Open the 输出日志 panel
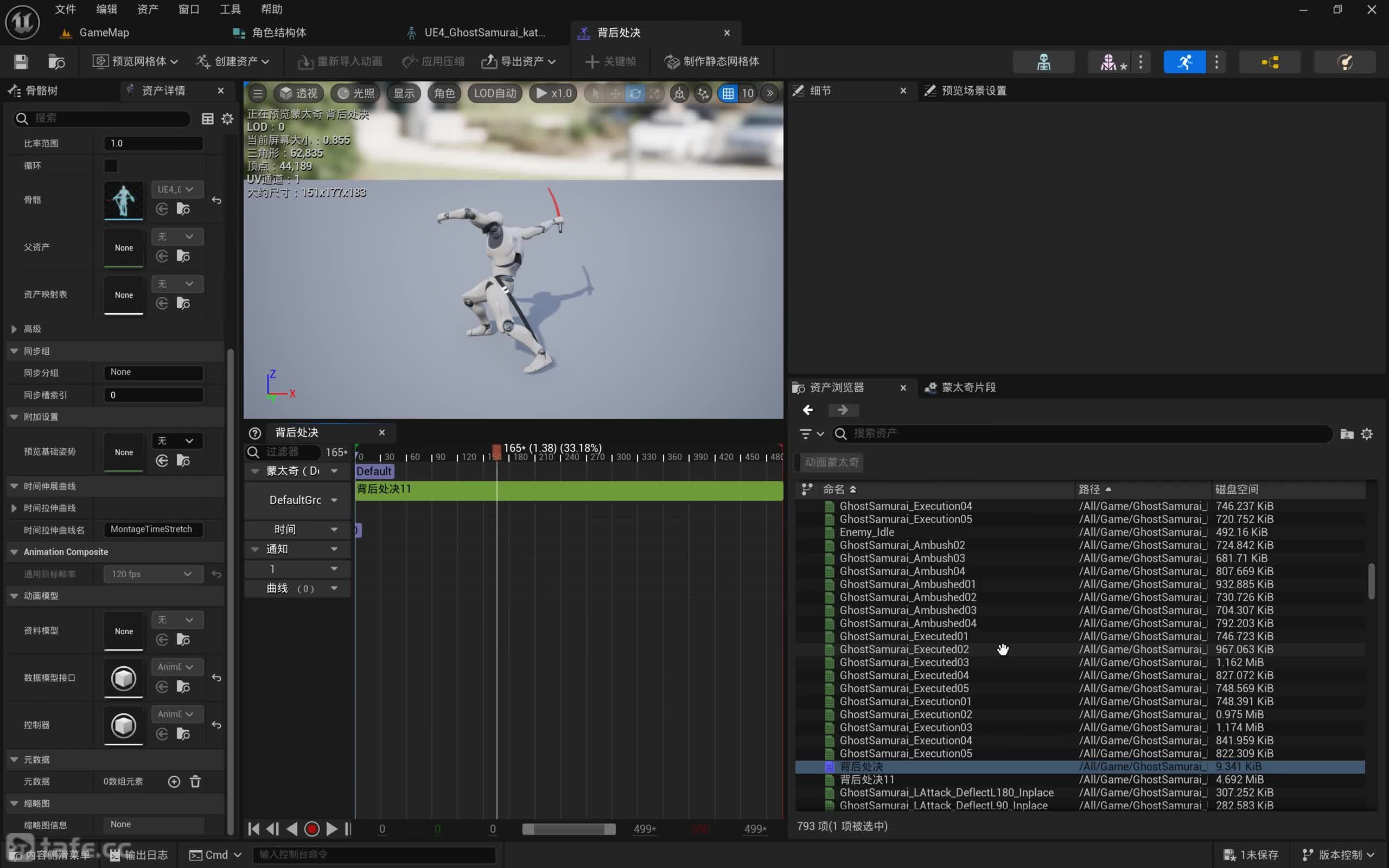This screenshot has width=1389, height=868. (139, 855)
